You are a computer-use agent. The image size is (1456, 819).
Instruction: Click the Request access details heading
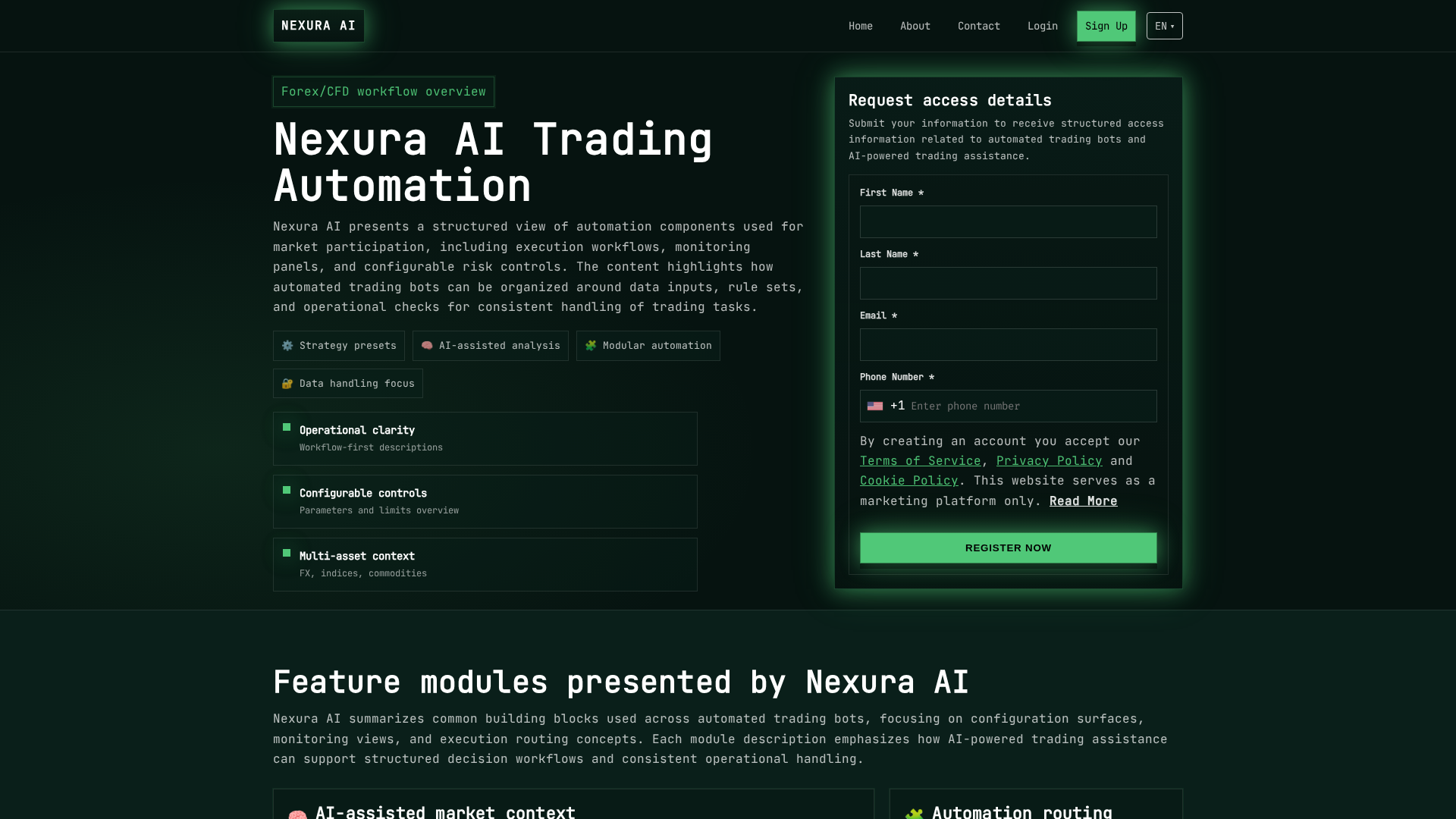[950, 100]
